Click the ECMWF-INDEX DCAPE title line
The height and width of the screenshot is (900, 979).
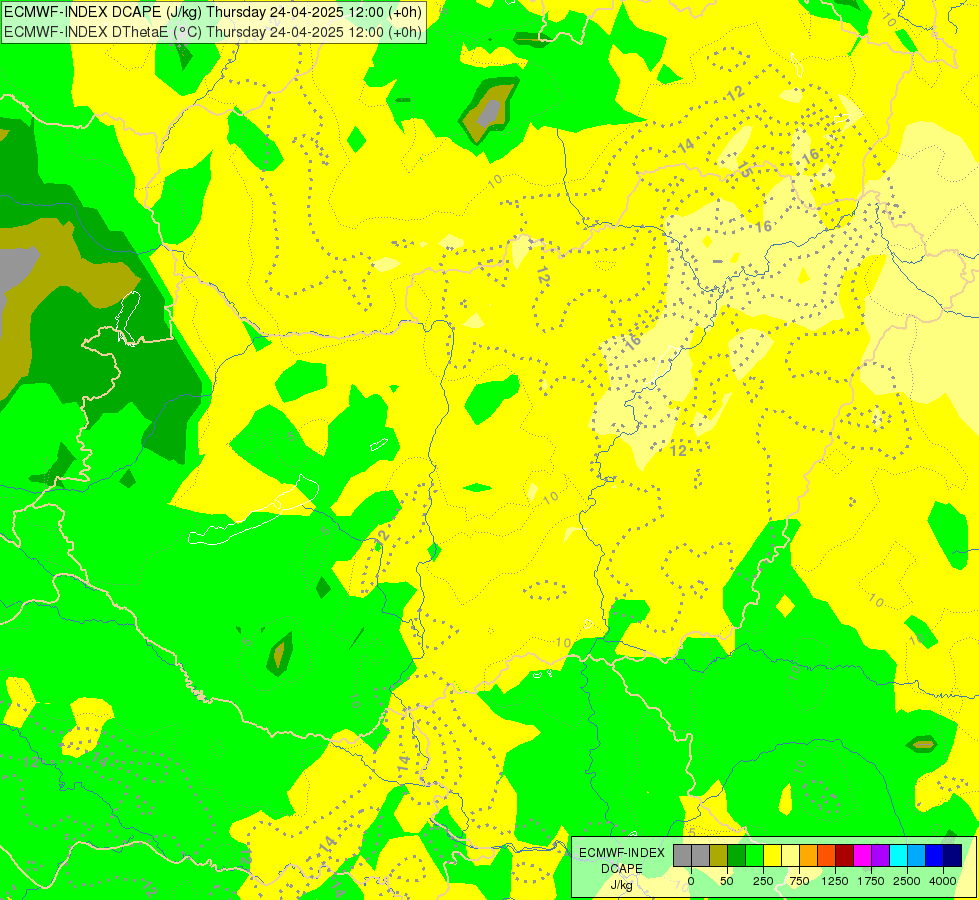click(x=213, y=12)
